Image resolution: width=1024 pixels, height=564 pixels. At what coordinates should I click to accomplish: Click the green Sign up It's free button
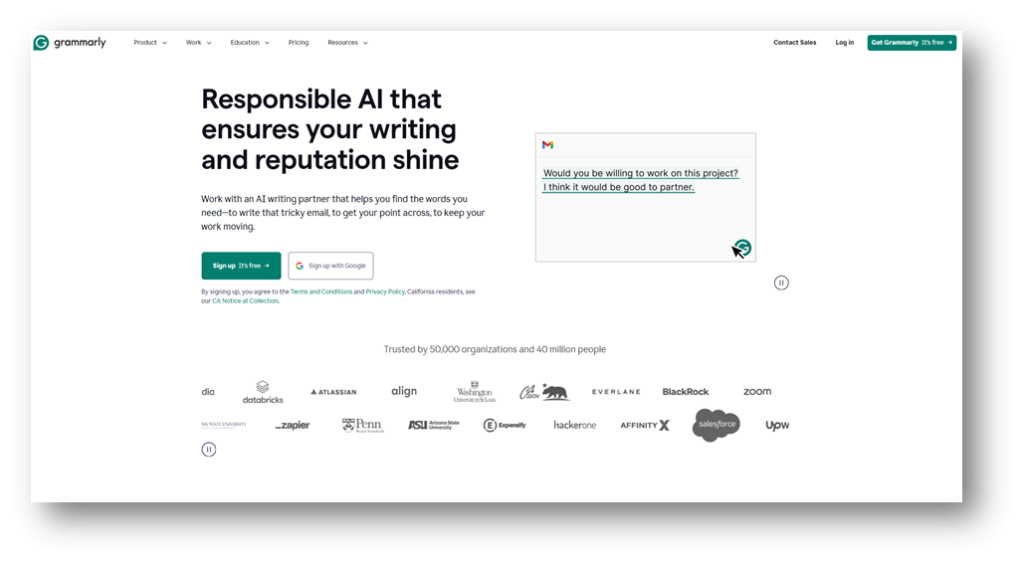click(241, 266)
